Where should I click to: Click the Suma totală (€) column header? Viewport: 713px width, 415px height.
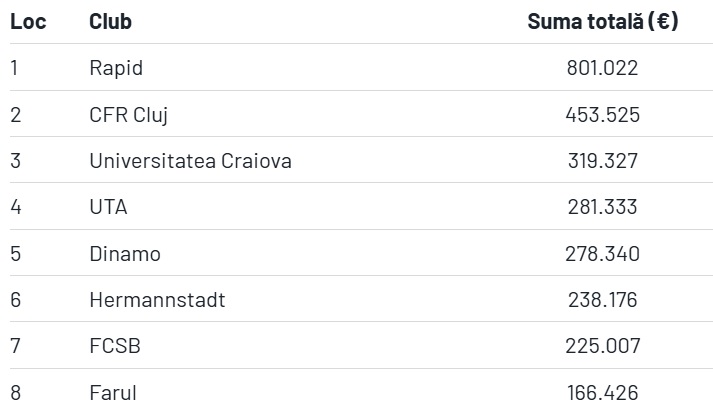coord(603,21)
